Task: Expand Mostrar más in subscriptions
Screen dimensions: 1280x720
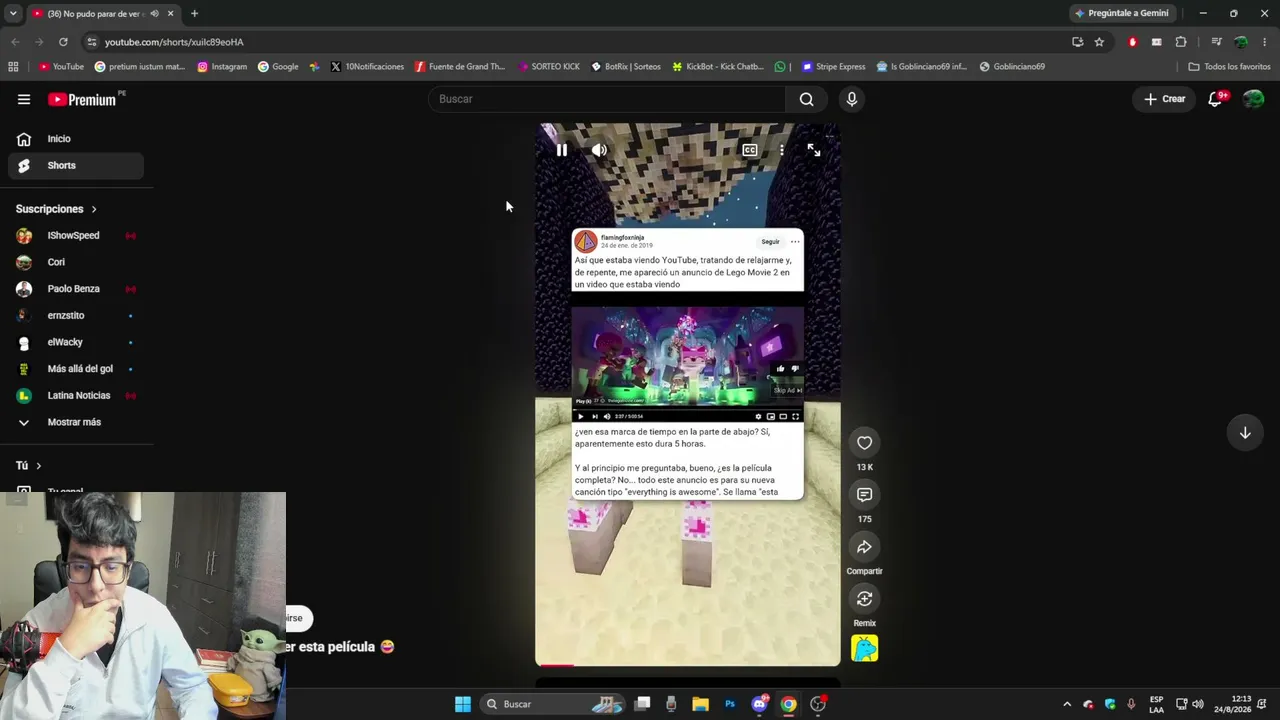Action: pos(75,422)
